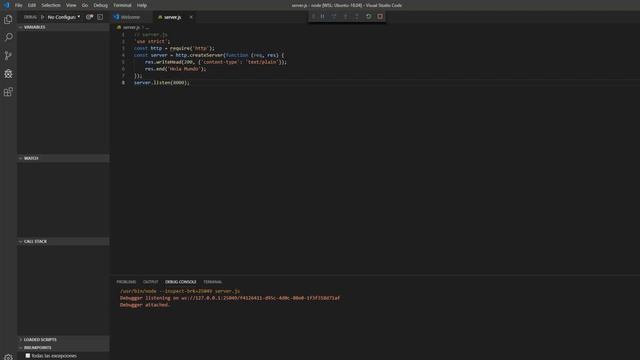
Task: Open the Source Control view
Action: pos(8,55)
